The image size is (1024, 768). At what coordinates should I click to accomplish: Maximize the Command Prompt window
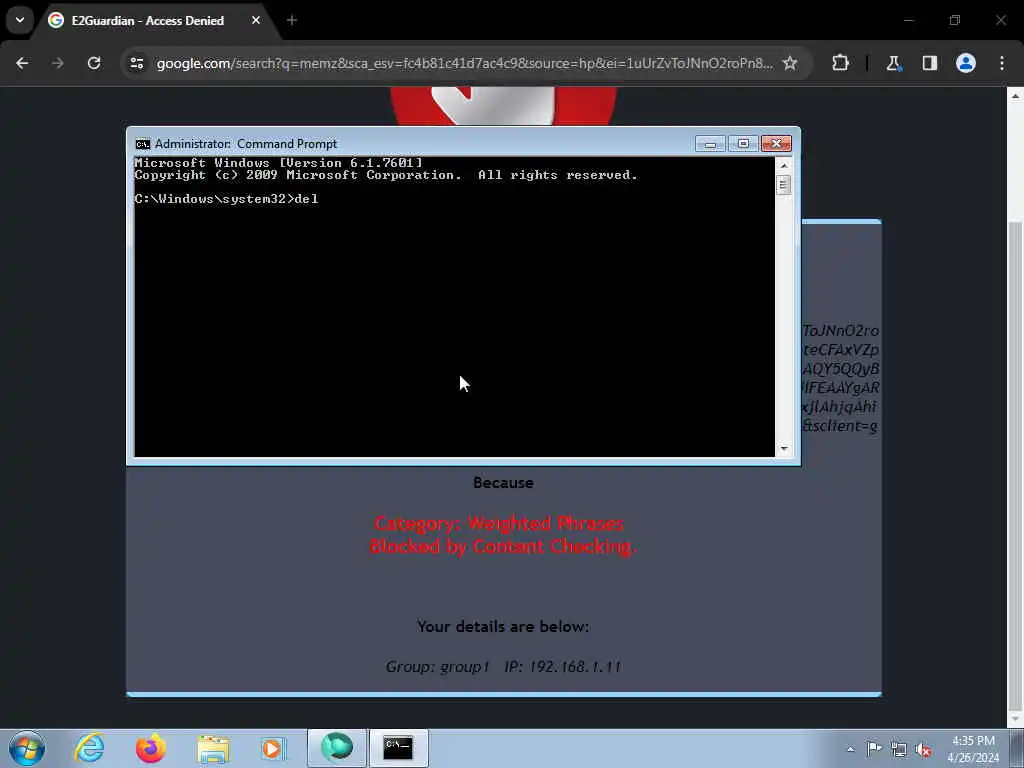743,144
